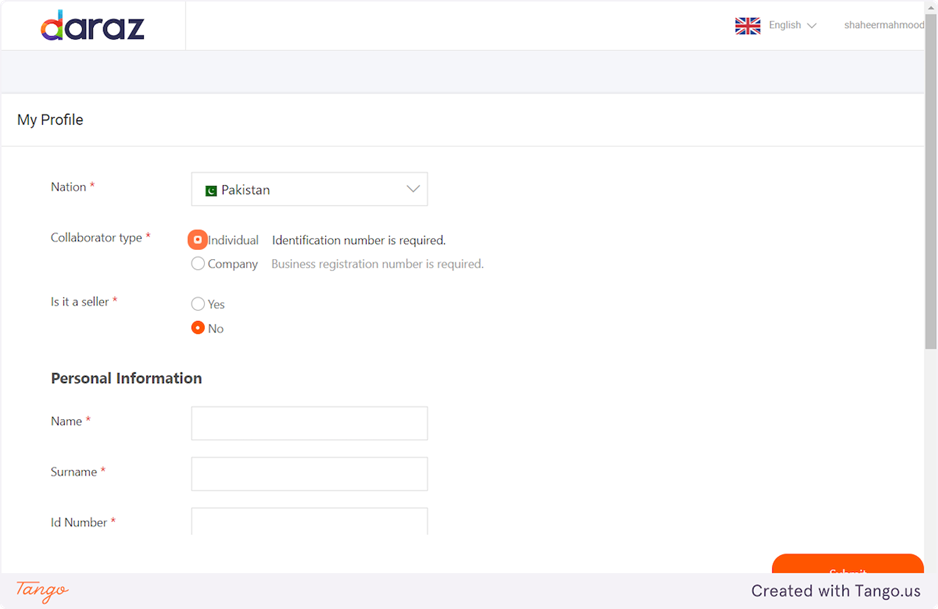Click the Daraz logo in header
The width and height of the screenshot is (938, 609).
coord(93,26)
